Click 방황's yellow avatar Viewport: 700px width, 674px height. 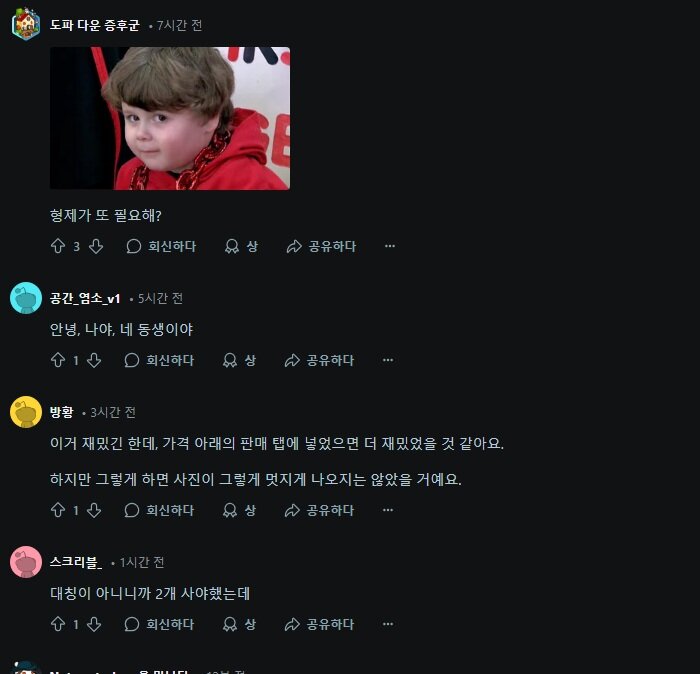point(26,412)
